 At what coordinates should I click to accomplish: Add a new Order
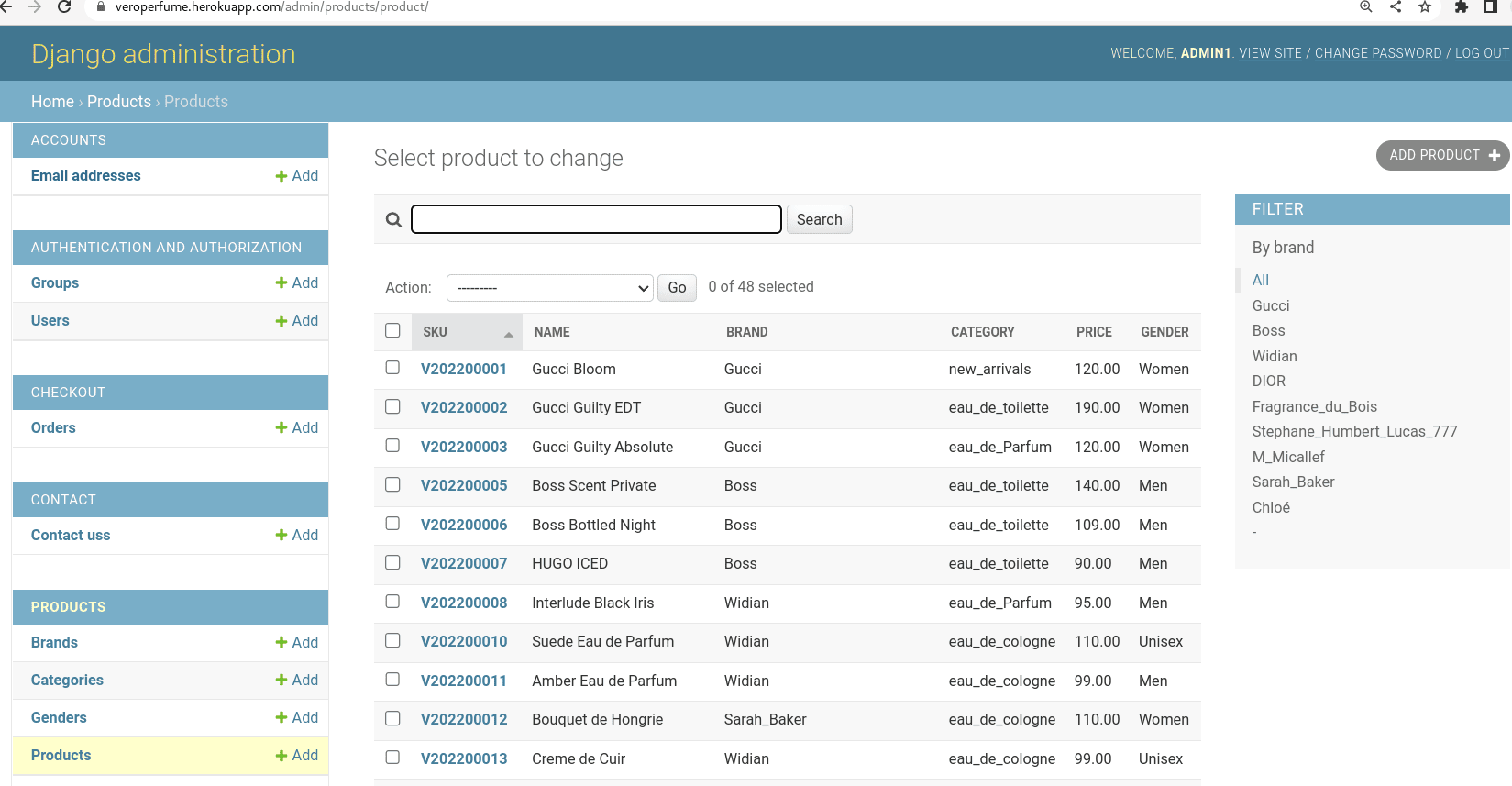[297, 428]
